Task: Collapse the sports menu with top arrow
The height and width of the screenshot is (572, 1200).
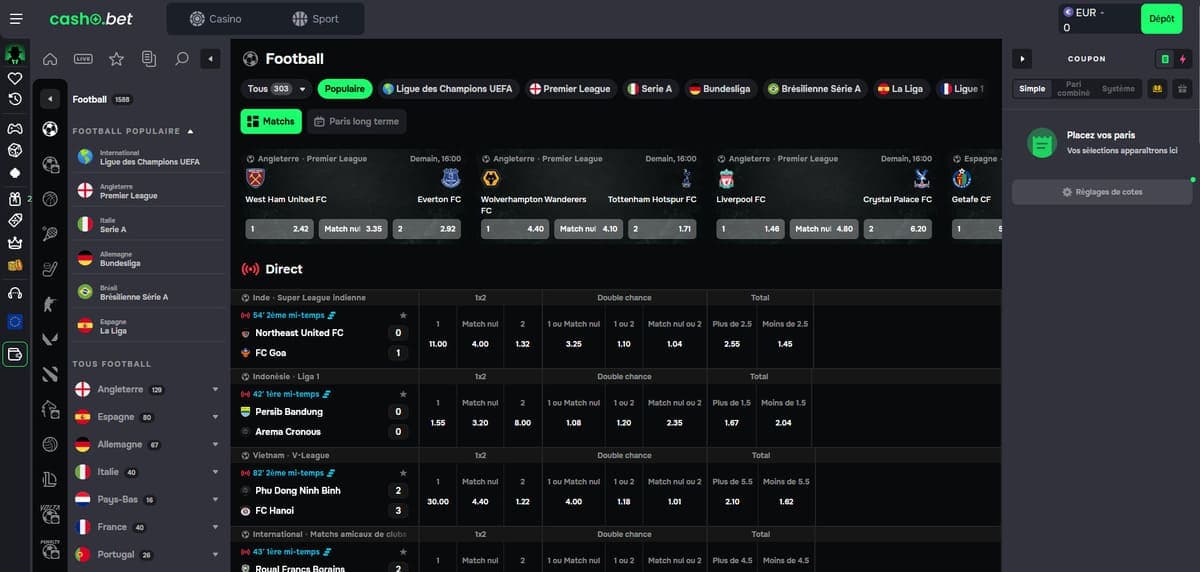Action: tap(211, 59)
